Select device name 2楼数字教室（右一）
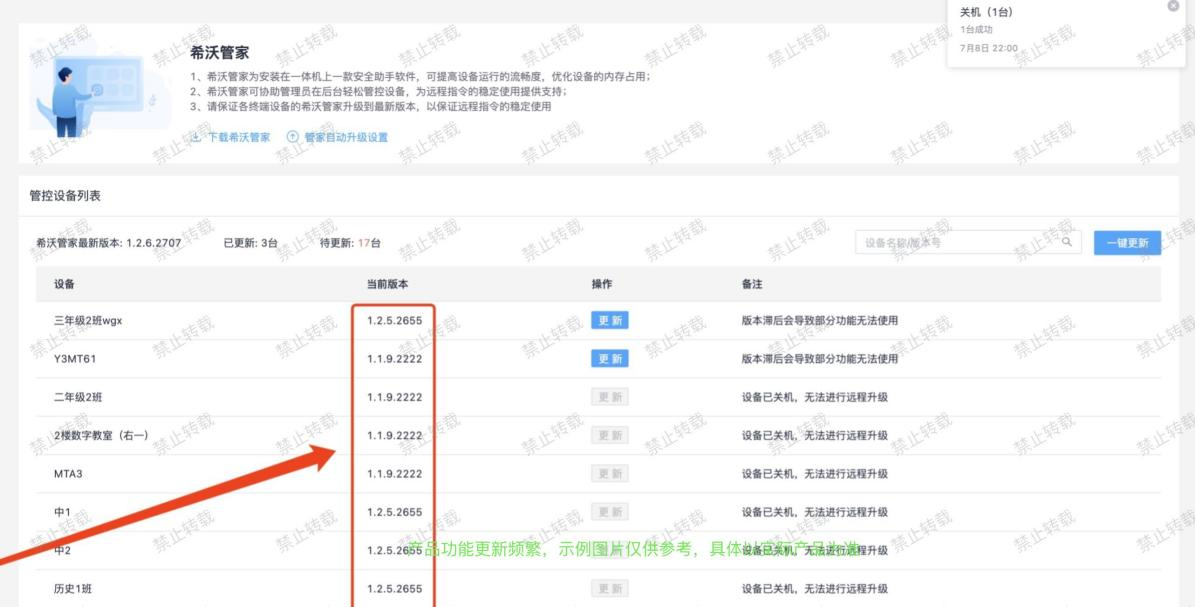The image size is (1195, 607). pos(101,435)
